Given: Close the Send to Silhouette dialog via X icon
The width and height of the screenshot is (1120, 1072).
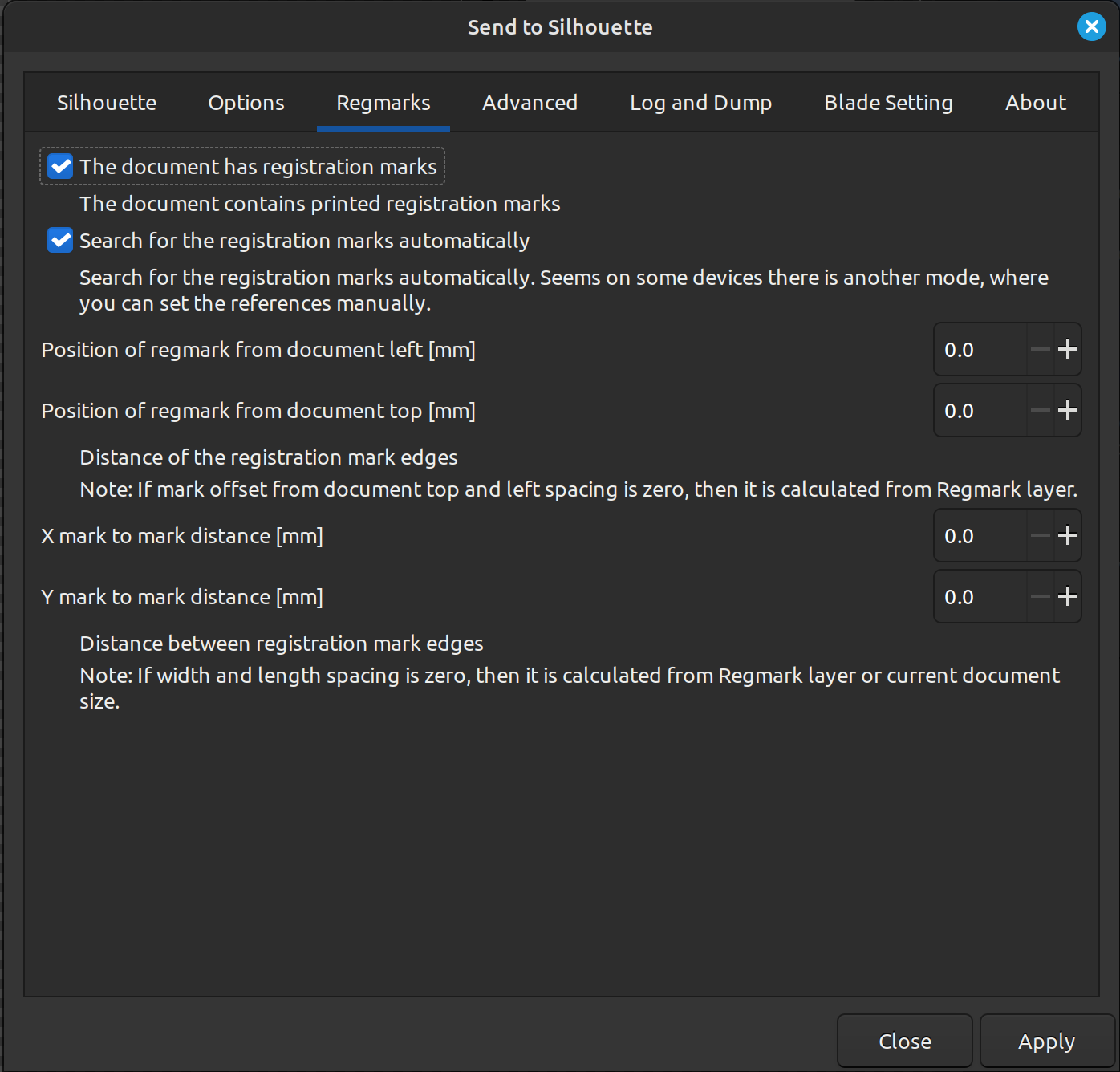Looking at the screenshot, I should coord(1091,27).
